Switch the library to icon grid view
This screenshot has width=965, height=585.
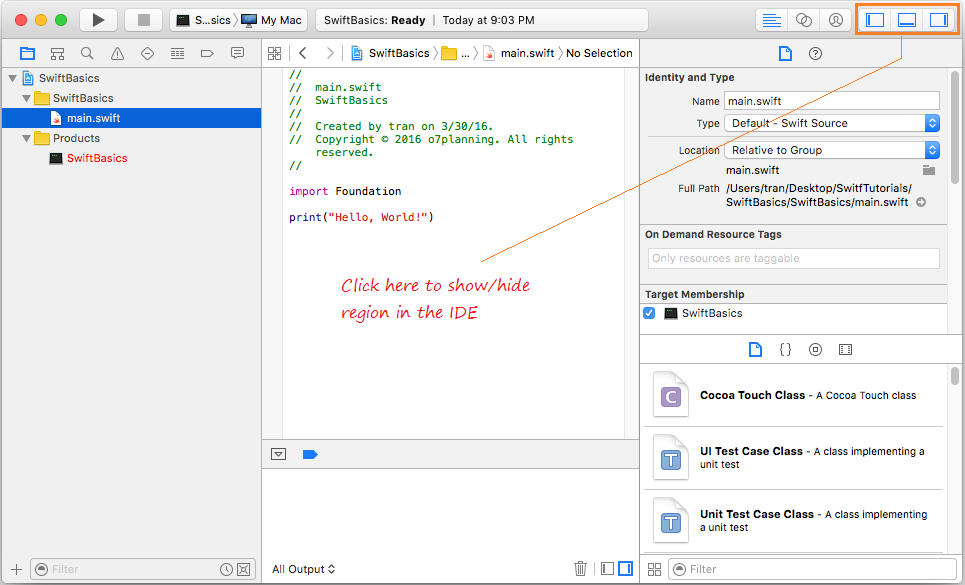654,570
